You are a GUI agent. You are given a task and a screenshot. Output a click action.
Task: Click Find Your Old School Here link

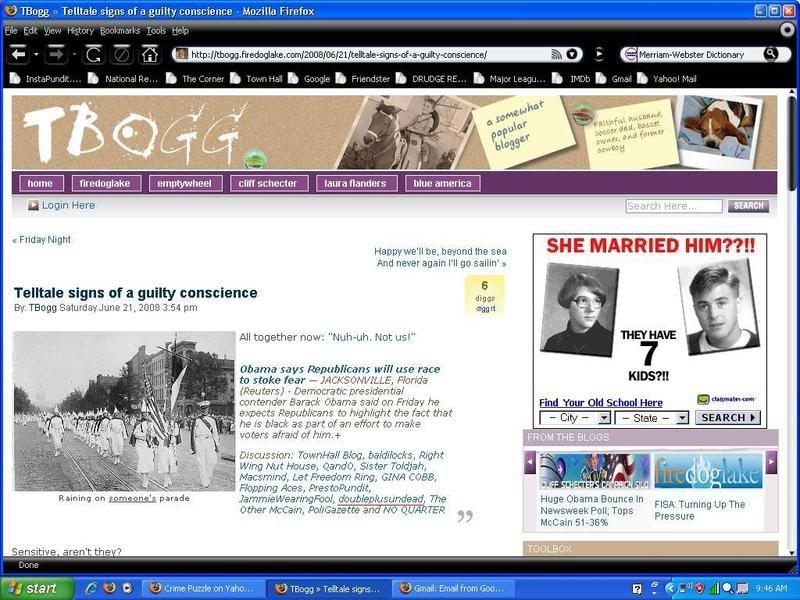601,403
